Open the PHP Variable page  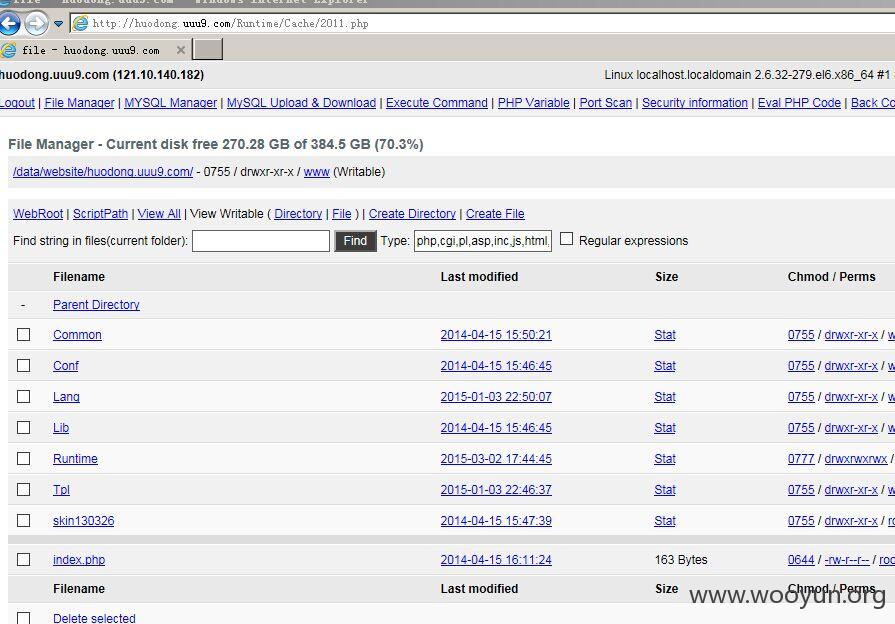[x=534, y=103]
